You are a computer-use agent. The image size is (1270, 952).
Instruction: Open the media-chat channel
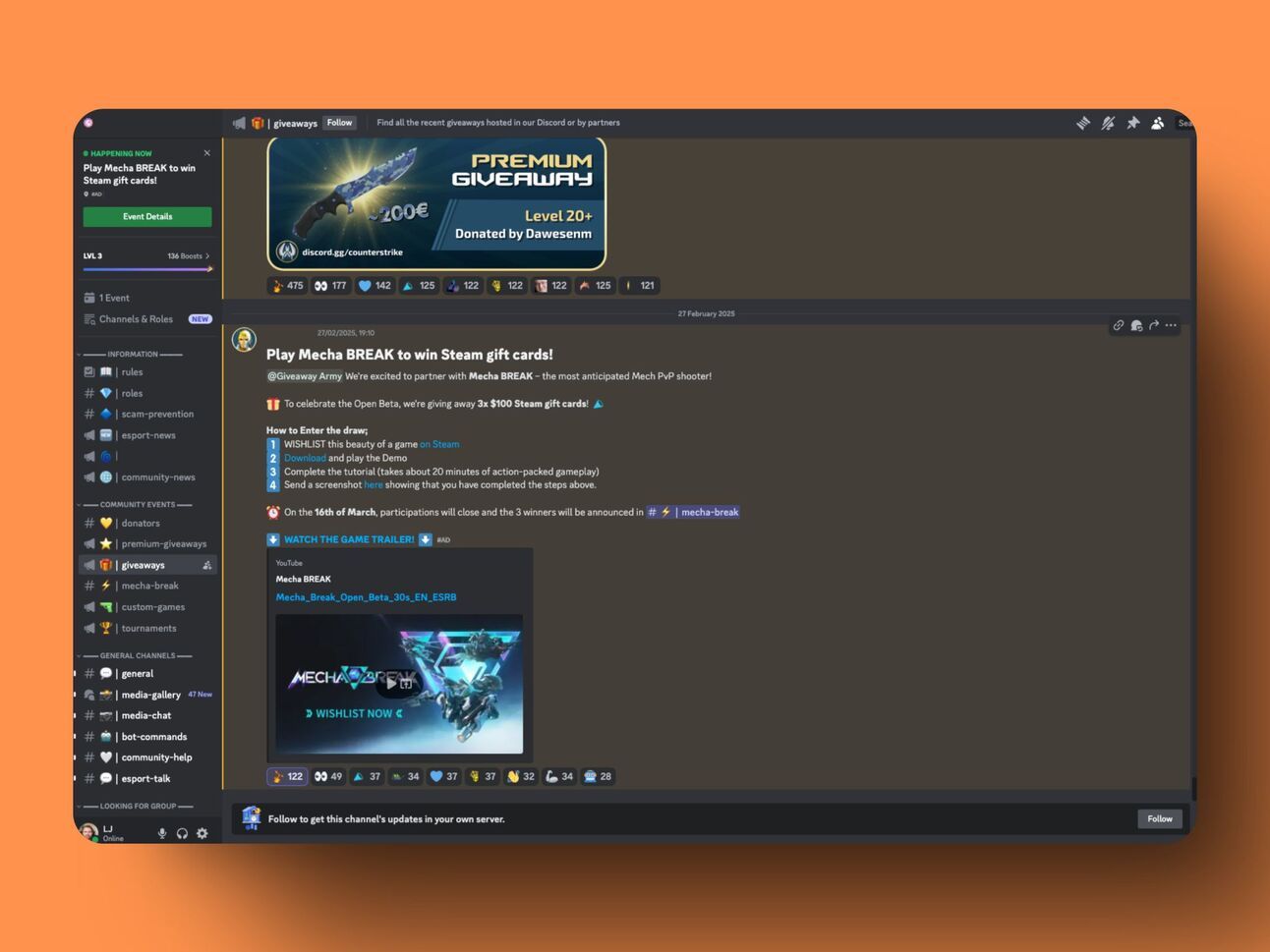[x=147, y=715]
